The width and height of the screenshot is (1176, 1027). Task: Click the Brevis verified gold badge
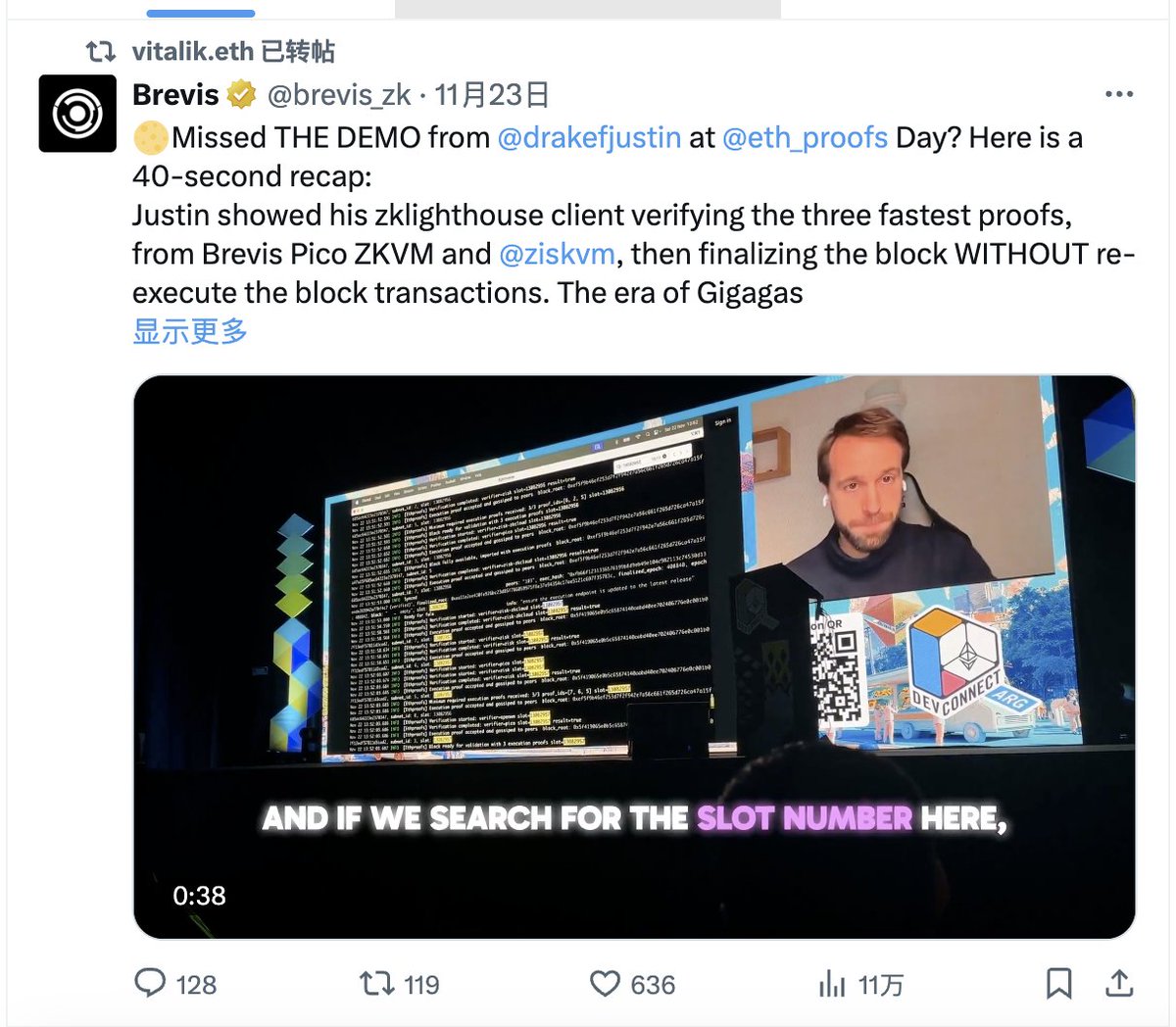[241, 95]
